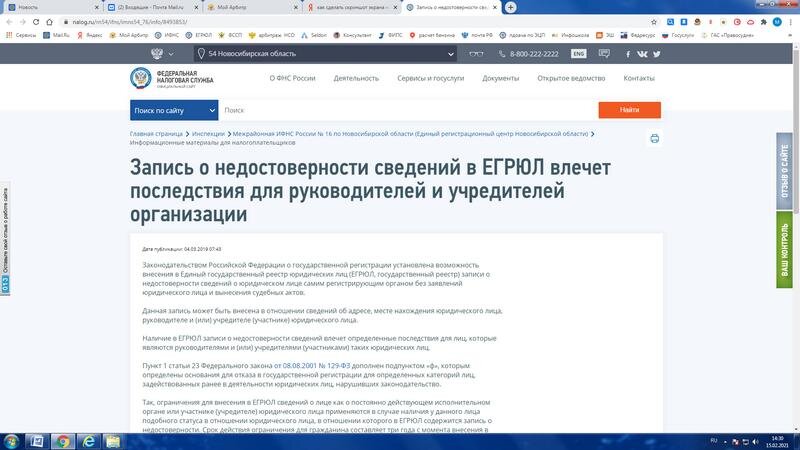Open the Документы menu

pyautogui.click(x=501, y=78)
